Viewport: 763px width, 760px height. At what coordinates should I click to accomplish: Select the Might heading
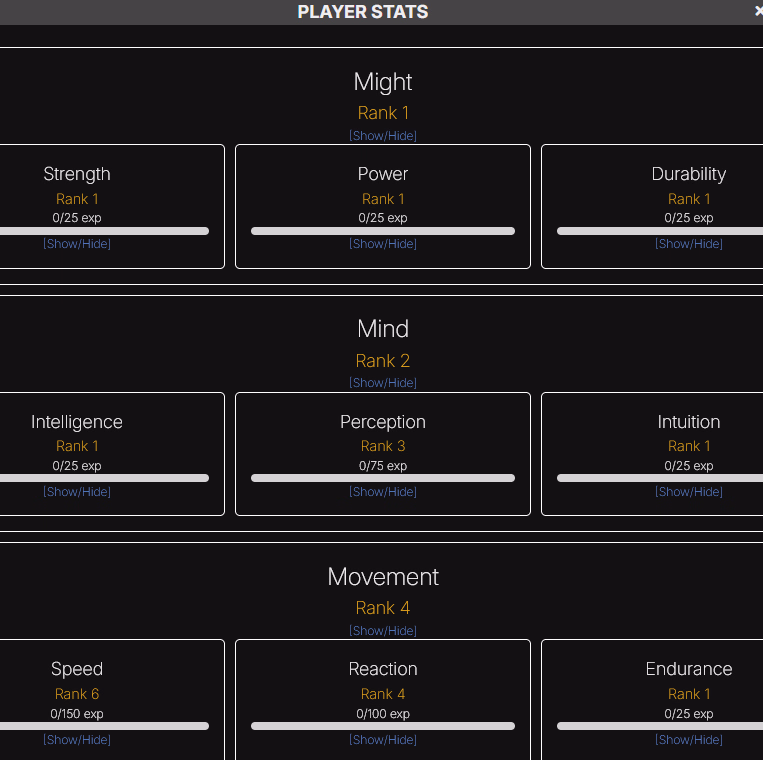(383, 82)
